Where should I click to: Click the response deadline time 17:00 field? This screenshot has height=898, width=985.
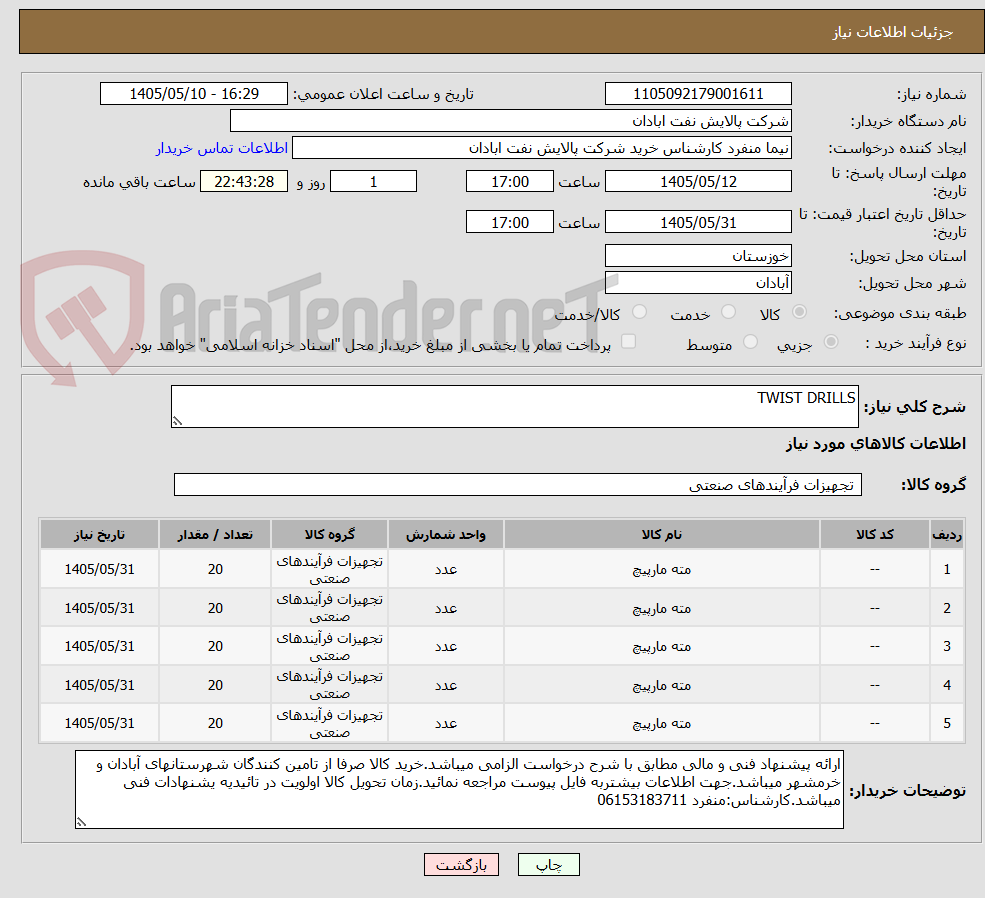(509, 181)
